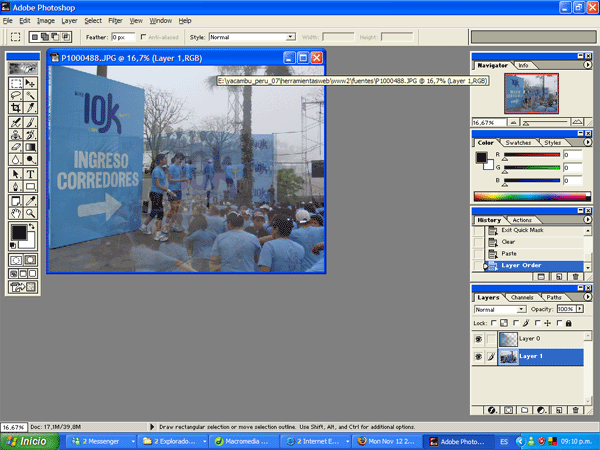The width and height of the screenshot is (600, 450).
Task: Open the Navigator palette flyout menu
Action: pos(587,65)
